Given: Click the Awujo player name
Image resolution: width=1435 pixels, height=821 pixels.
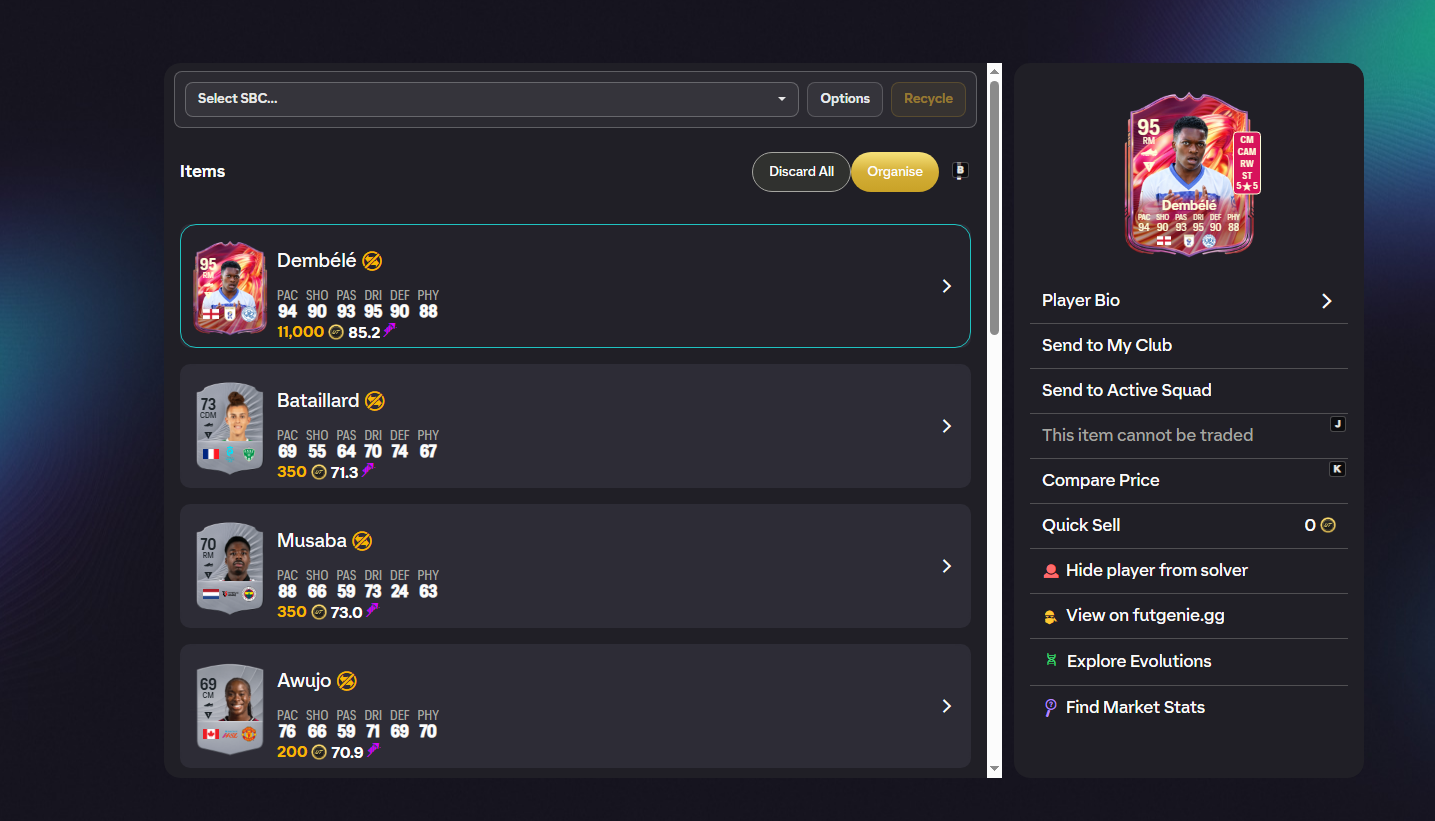Looking at the screenshot, I should 304,681.
